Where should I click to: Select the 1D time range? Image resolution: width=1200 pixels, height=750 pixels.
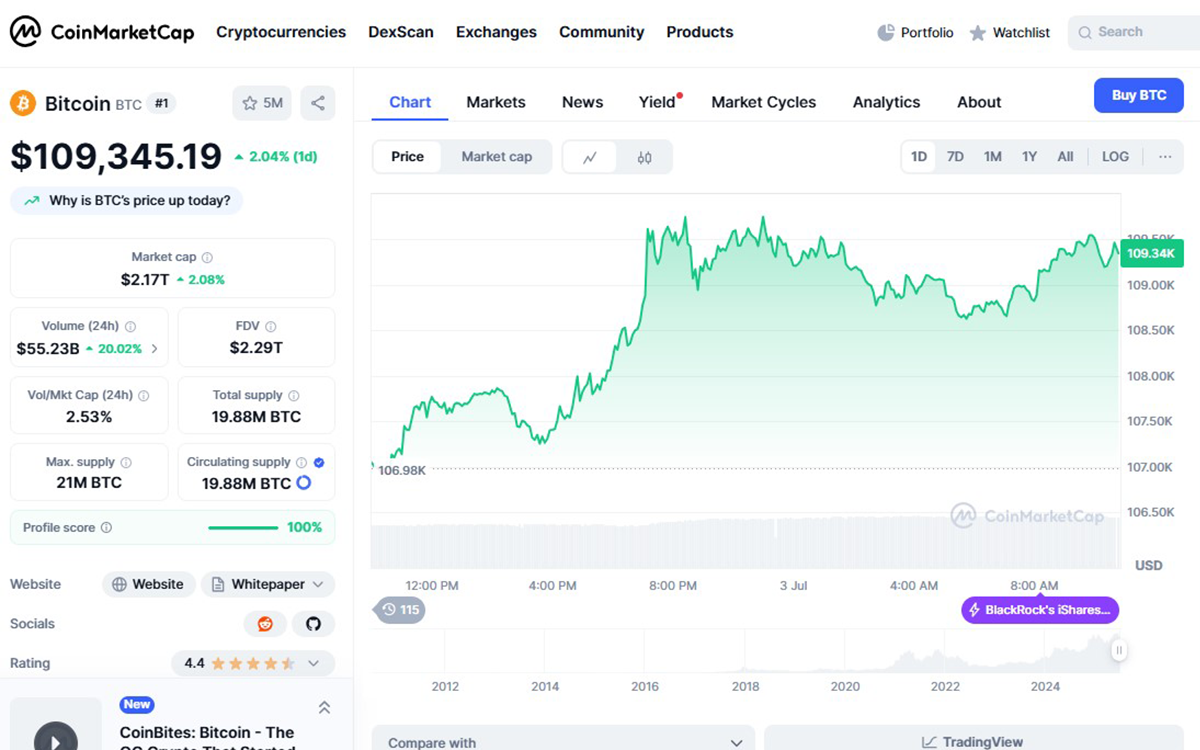919,157
